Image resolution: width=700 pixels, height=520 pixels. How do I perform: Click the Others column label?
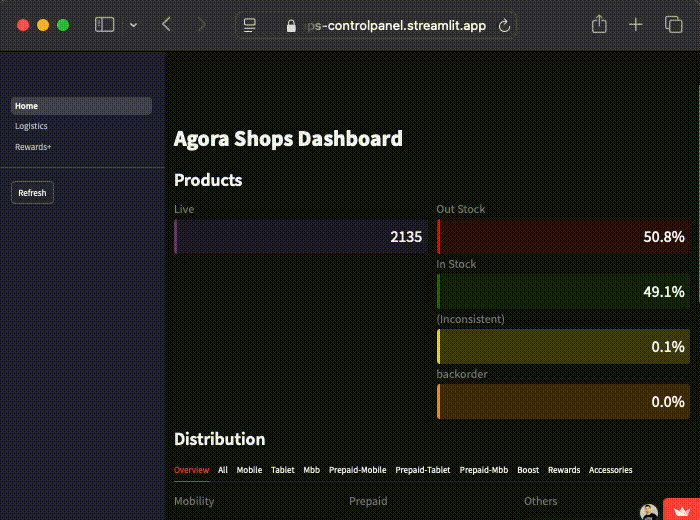540,501
